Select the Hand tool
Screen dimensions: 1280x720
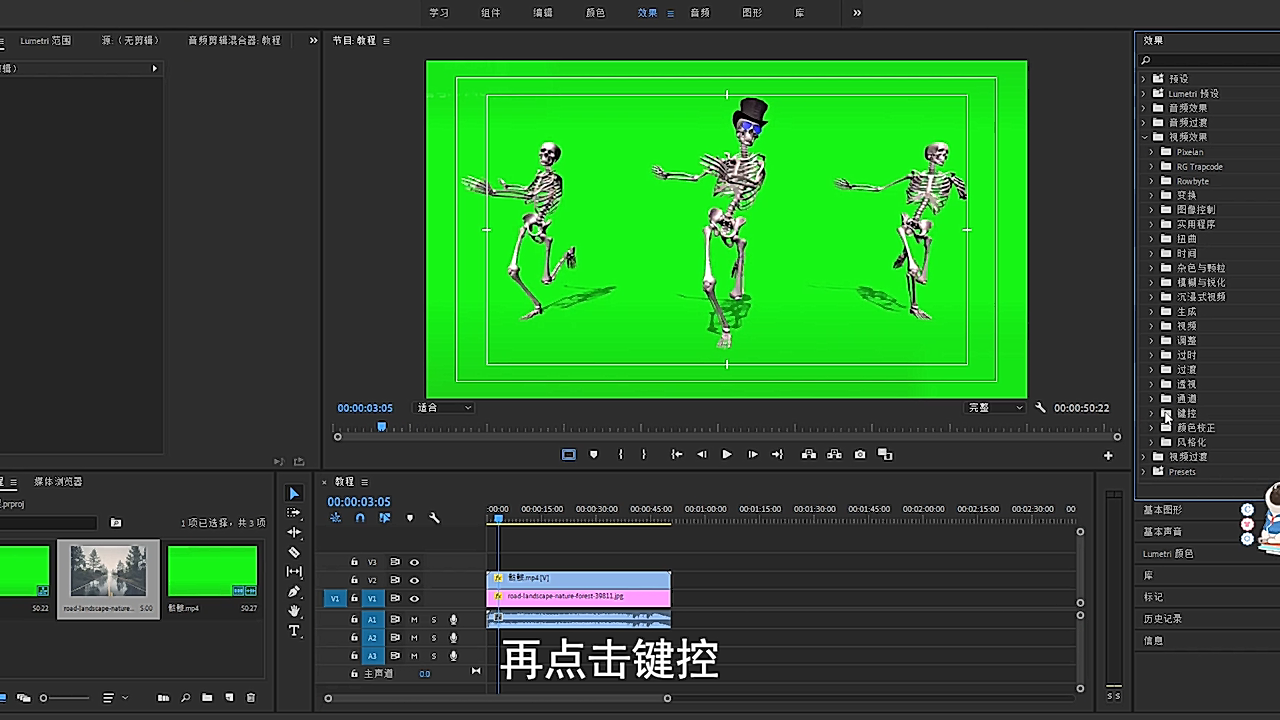tap(294, 611)
